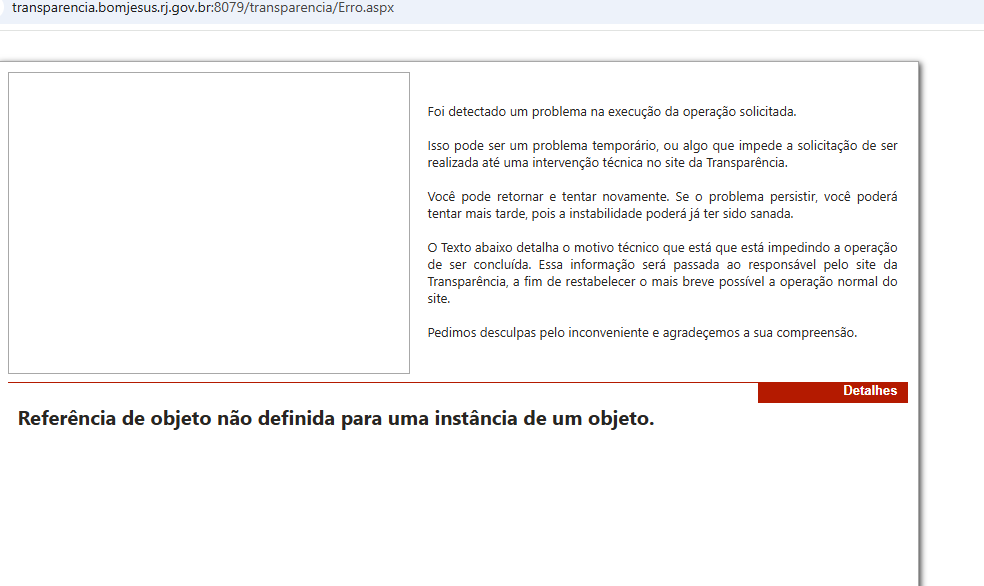The width and height of the screenshot is (984, 586).
Task: Open the red Detalhes tab
Action: pyautogui.click(x=833, y=392)
